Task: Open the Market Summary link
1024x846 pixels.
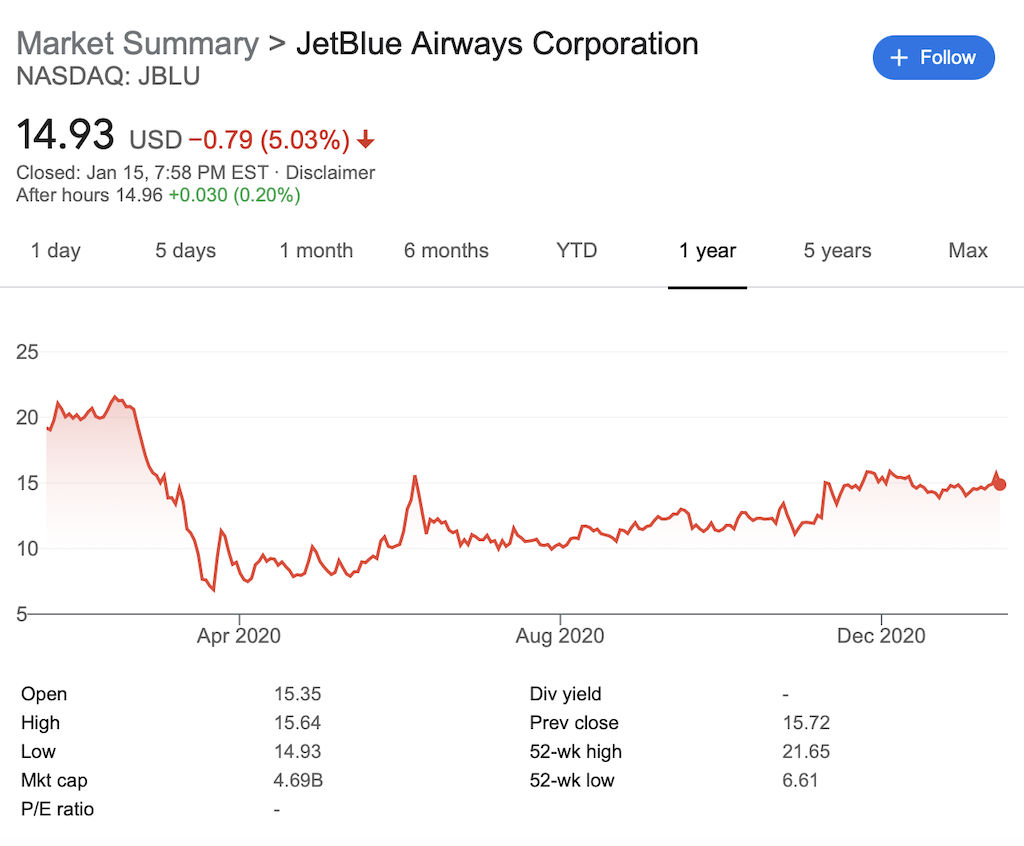Action: point(138,44)
